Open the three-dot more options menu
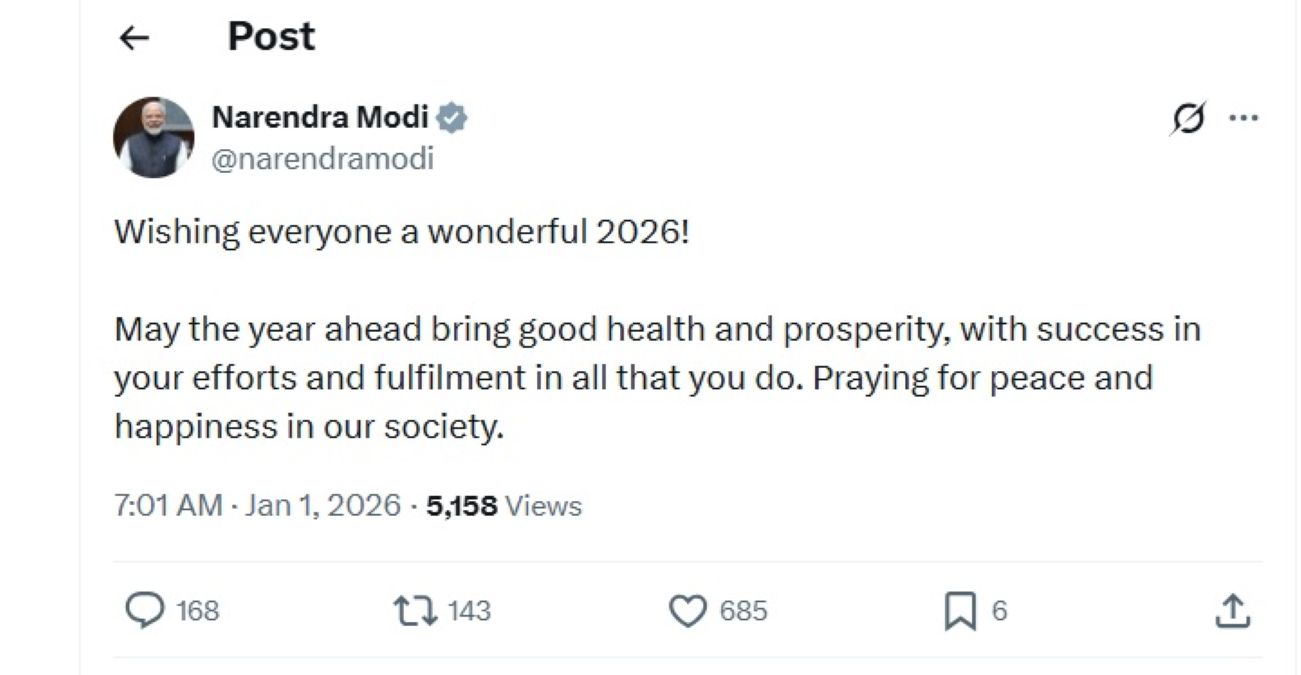The height and width of the screenshot is (675, 1301). 1243,118
